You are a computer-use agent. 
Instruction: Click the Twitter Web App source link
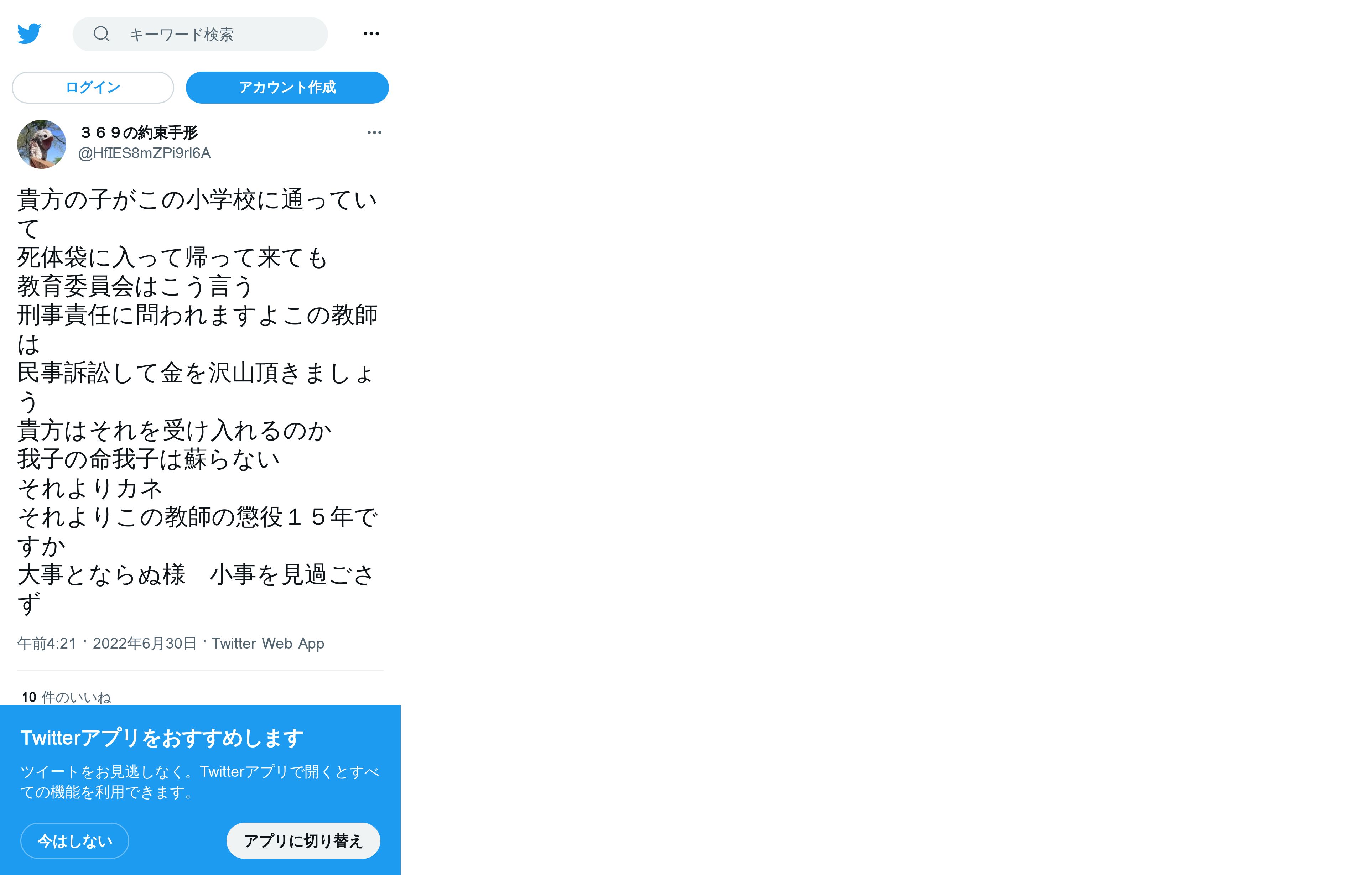[x=268, y=643]
